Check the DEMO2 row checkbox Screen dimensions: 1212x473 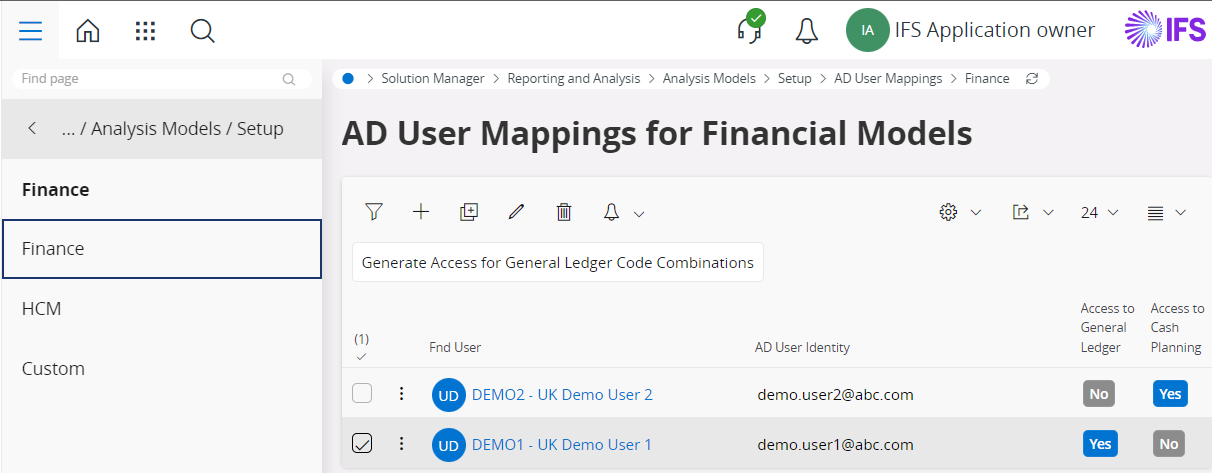362,394
